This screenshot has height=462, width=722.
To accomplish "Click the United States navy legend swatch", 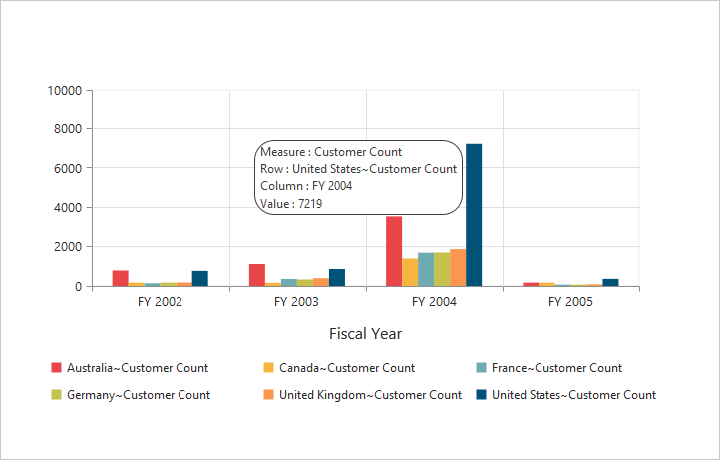I will (x=481, y=395).
